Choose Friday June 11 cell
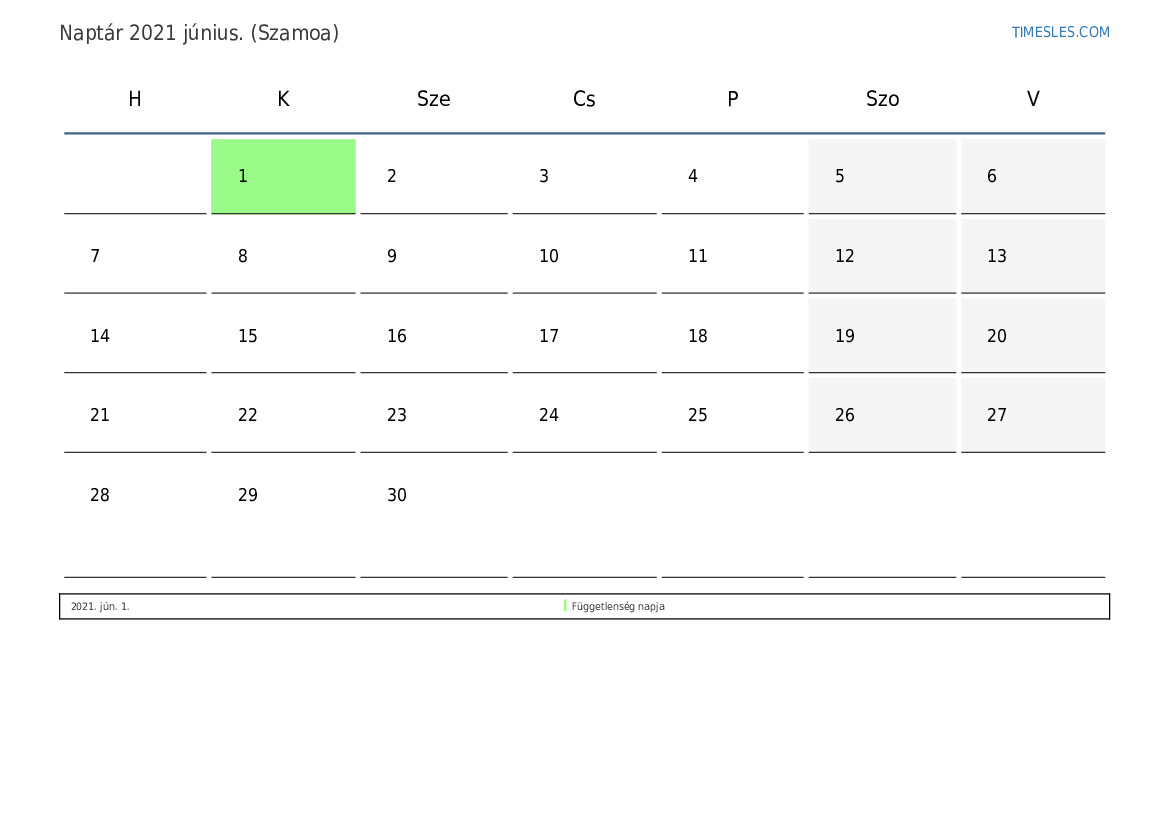1169x827 pixels. (732, 256)
